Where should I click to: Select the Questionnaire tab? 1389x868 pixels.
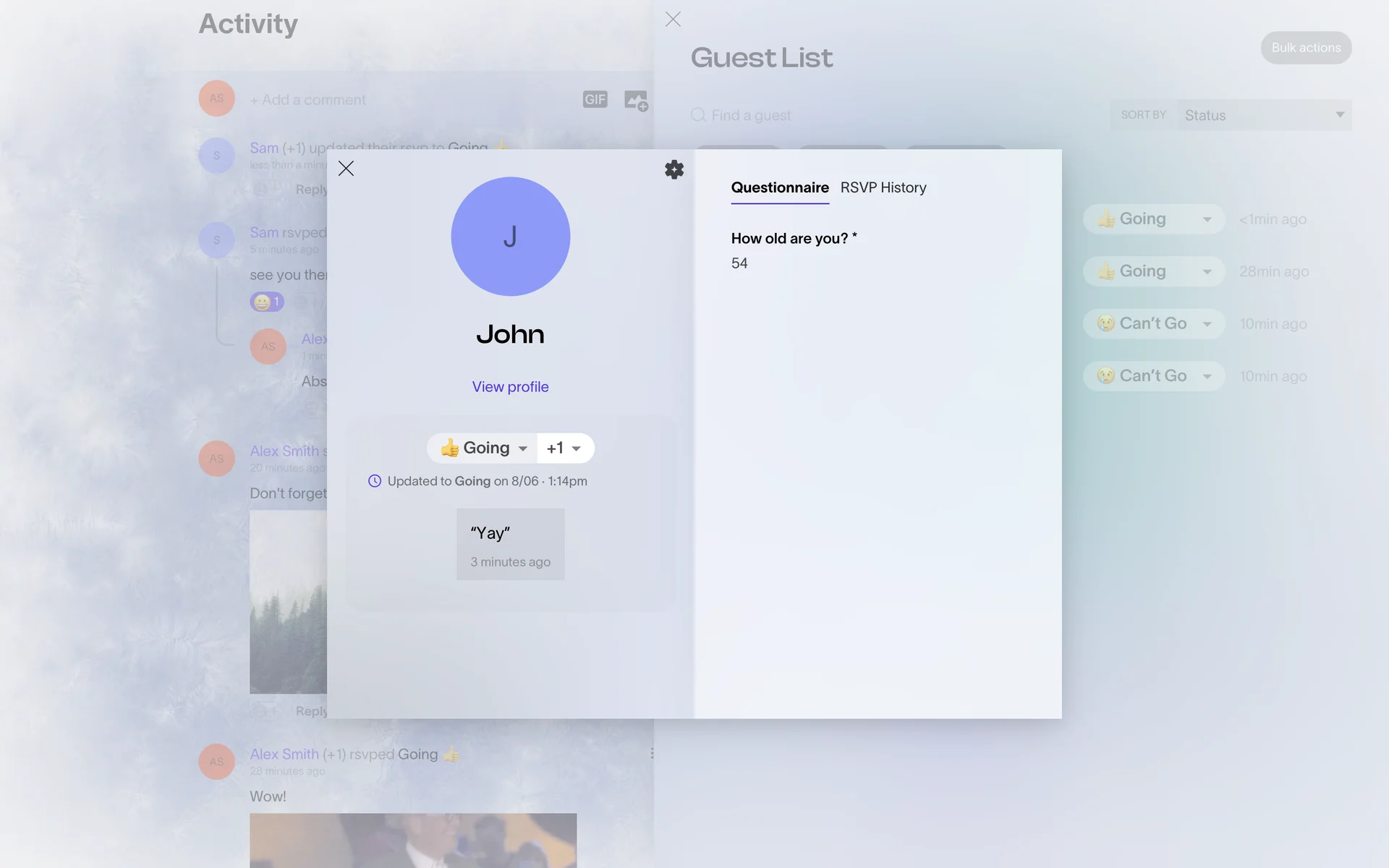779,187
